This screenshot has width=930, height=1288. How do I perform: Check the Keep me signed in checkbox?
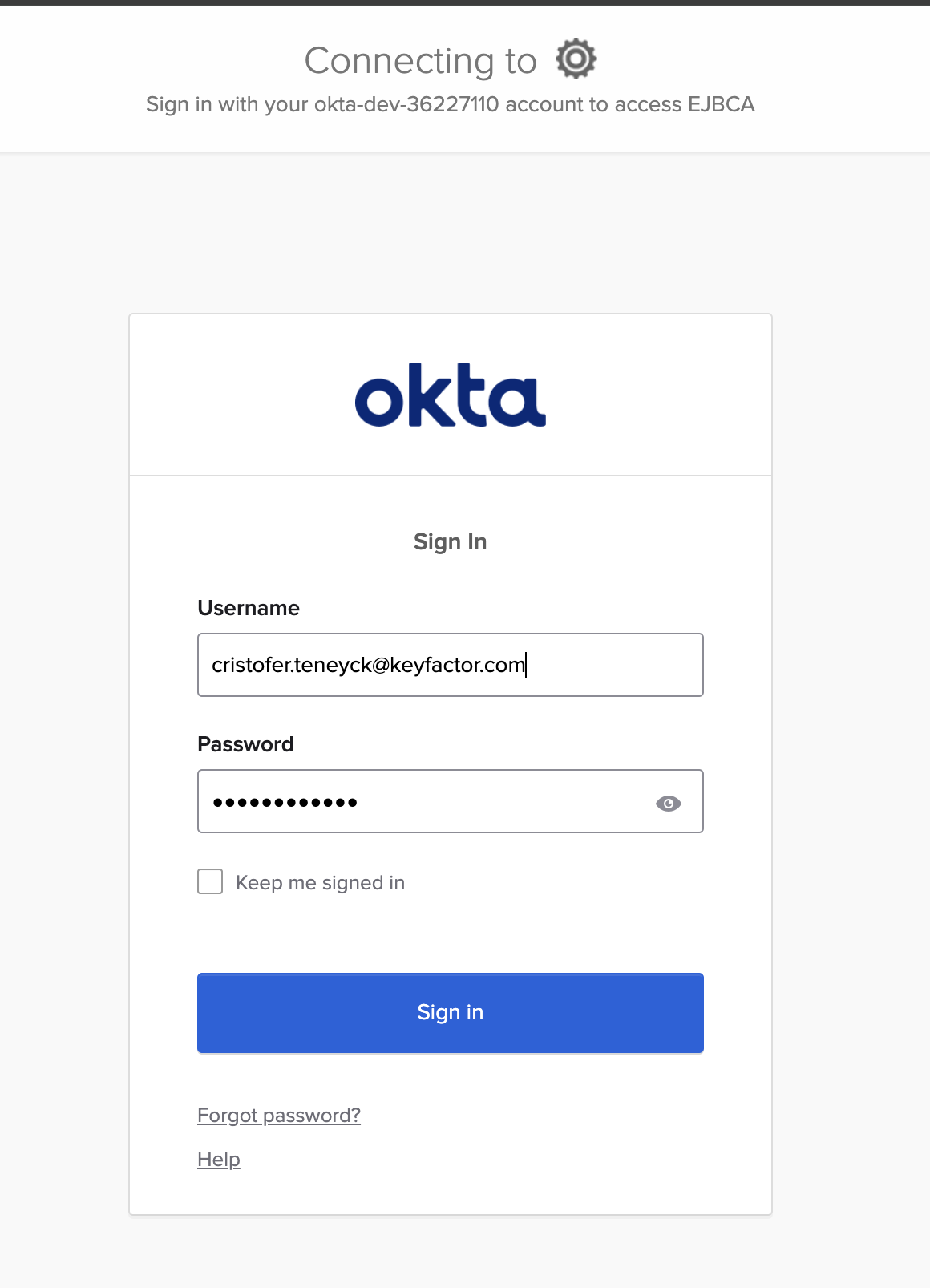coord(210,881)
